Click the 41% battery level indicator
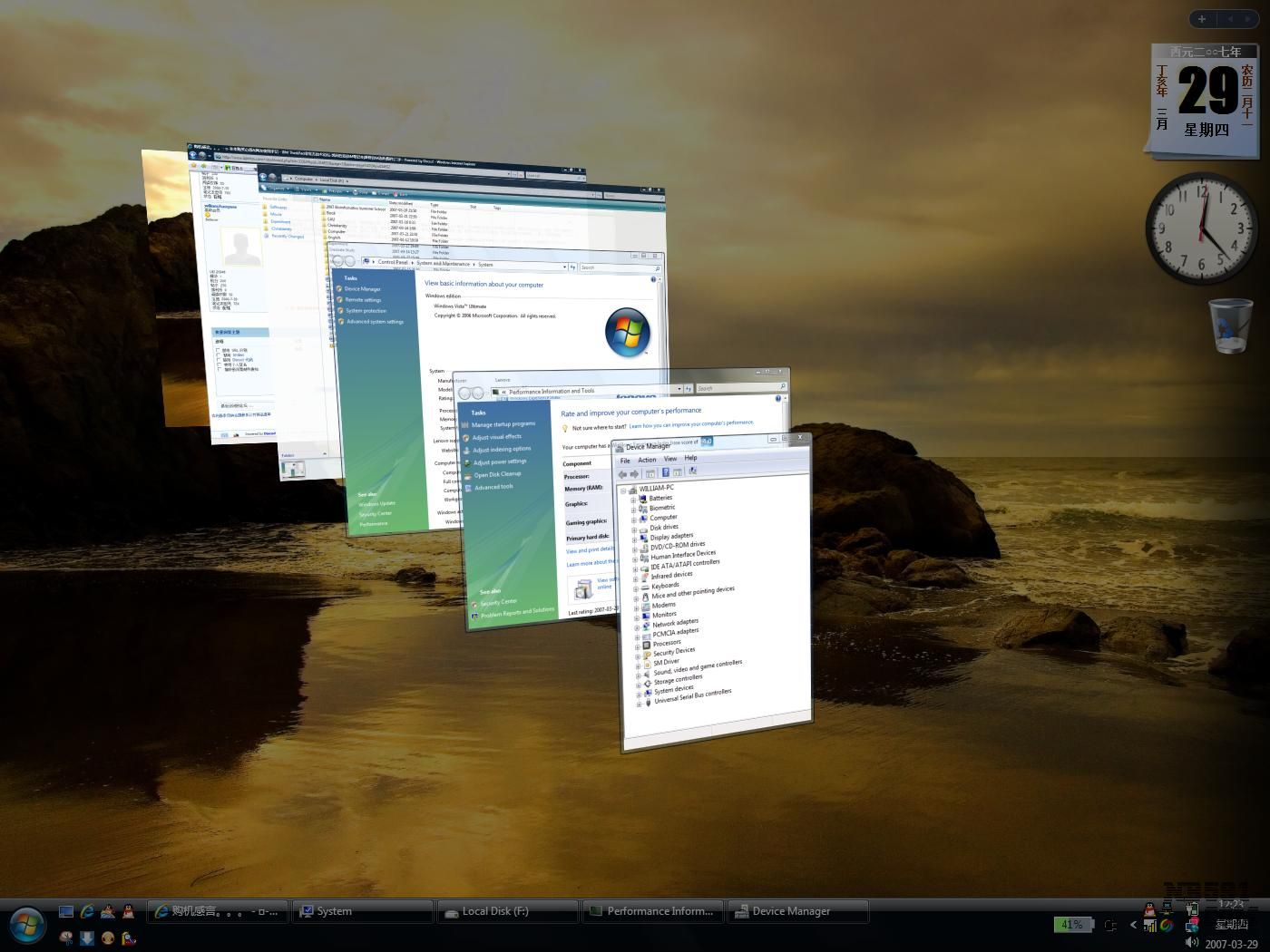The width and height of the screenshot is (1270, 952). click(x=1071, y=925)
